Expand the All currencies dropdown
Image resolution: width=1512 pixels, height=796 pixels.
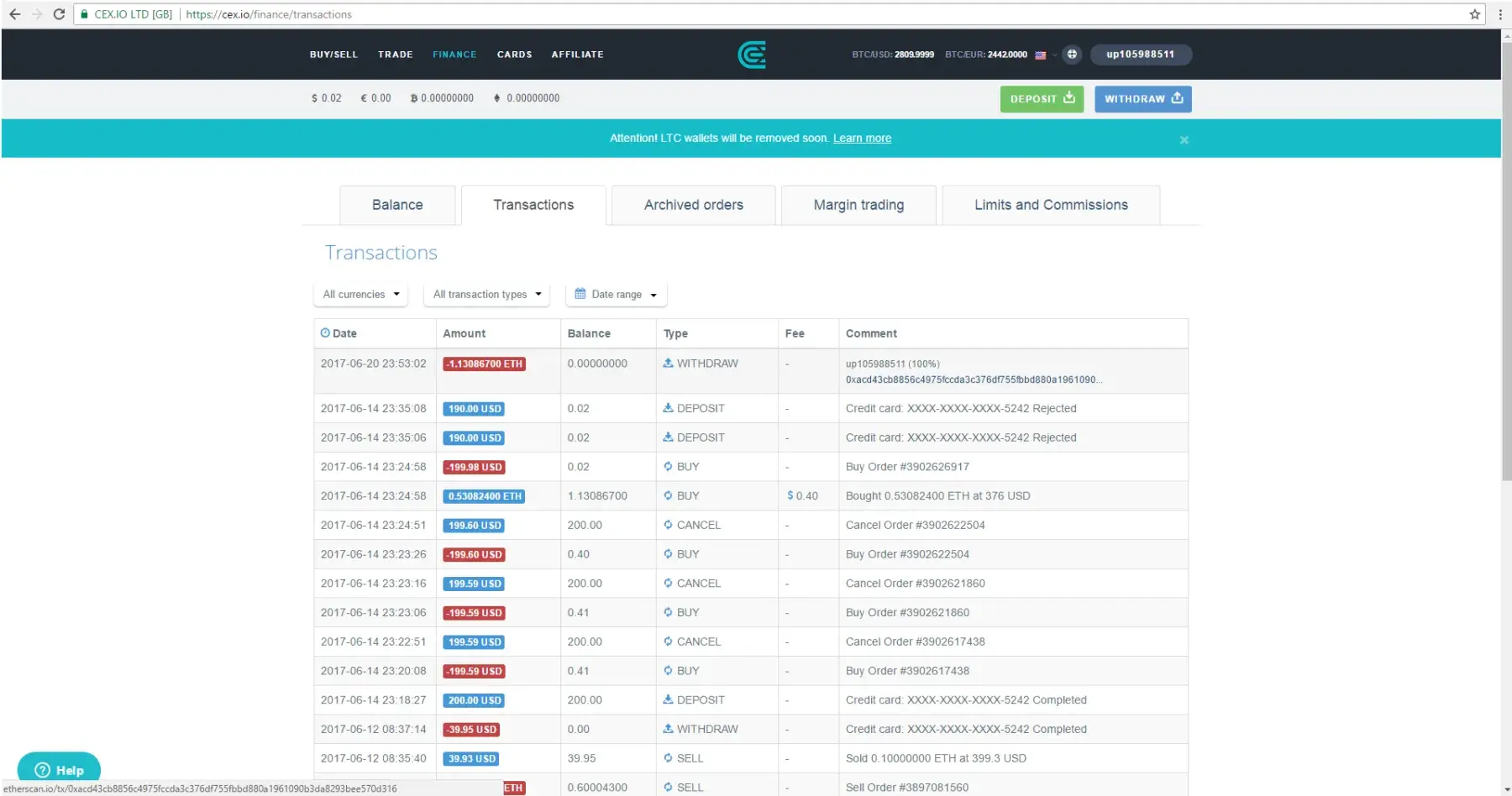coord(361,295)
